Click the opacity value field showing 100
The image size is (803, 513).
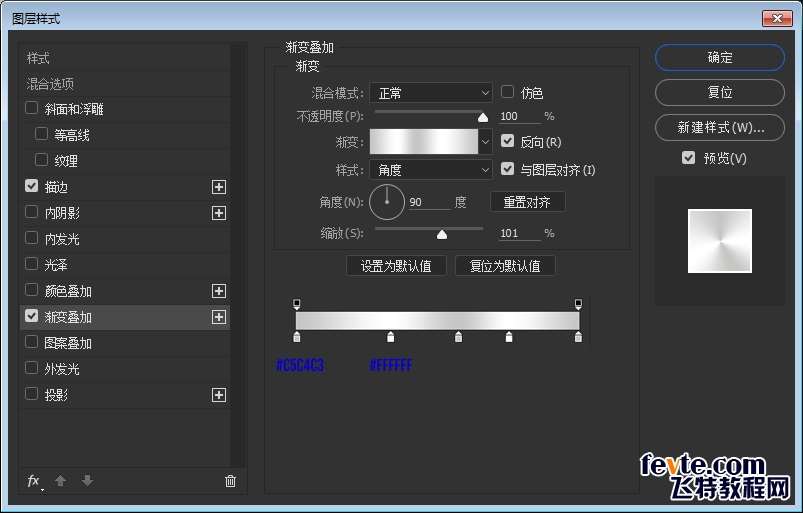(519, 117)
